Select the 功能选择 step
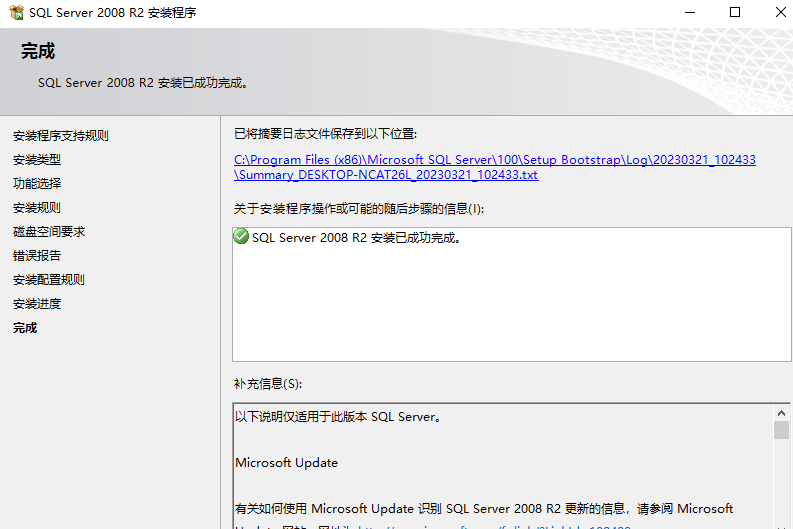The image size is (793, 529). [37, 184]
